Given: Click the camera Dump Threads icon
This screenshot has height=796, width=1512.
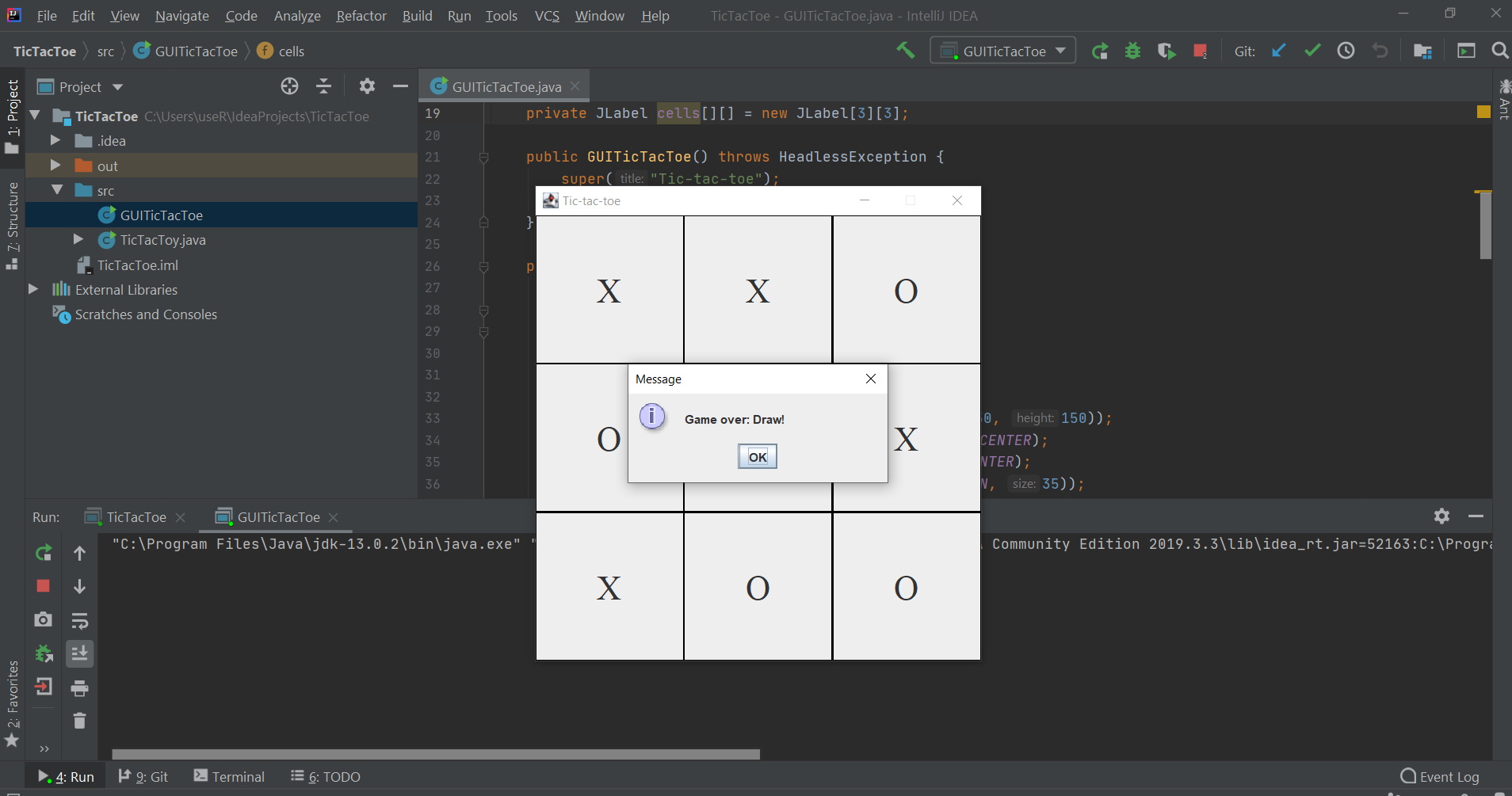Looking at the screenshot, I should coord(44,619).
